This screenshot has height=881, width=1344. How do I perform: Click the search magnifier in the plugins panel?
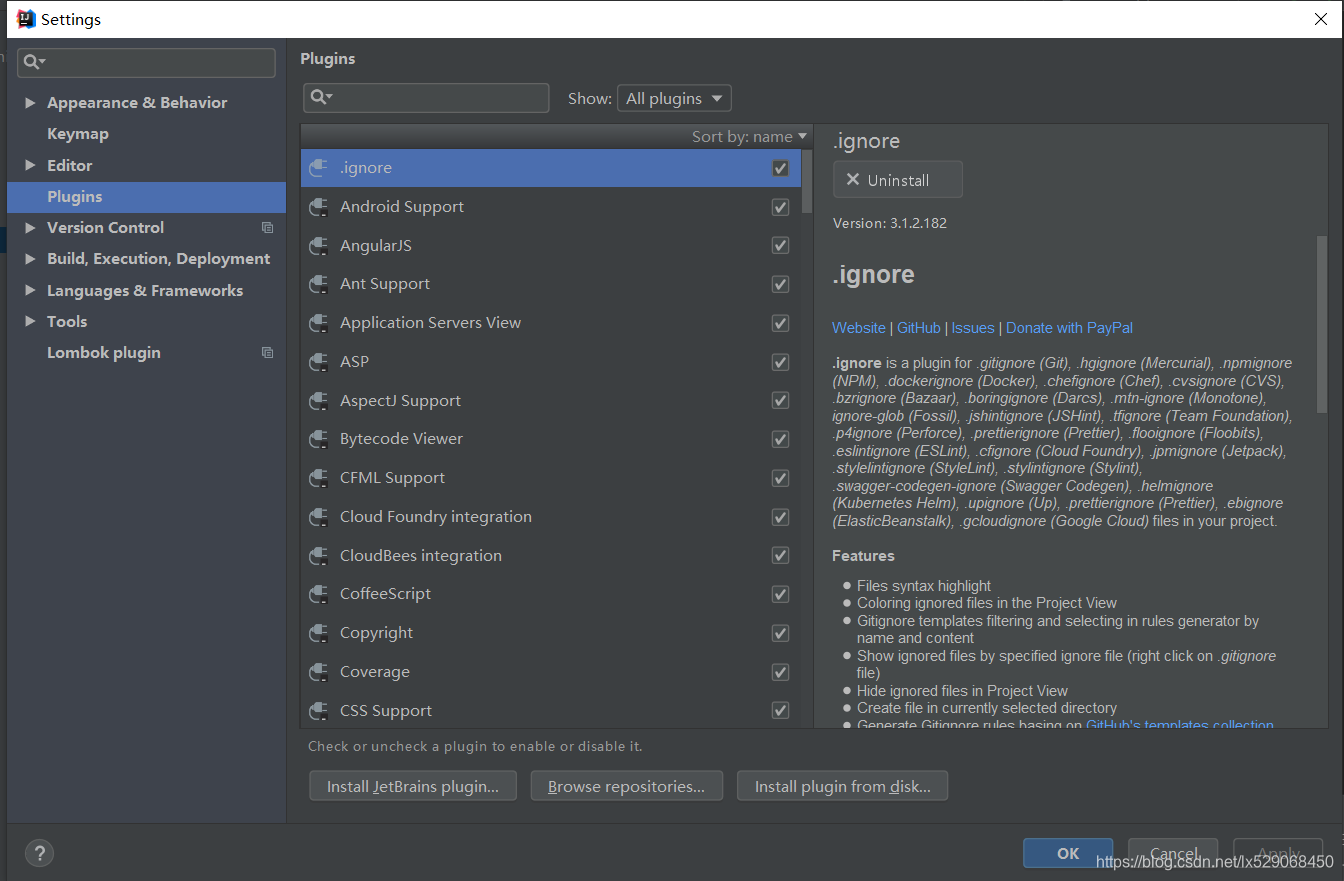(x=320, y=98)
